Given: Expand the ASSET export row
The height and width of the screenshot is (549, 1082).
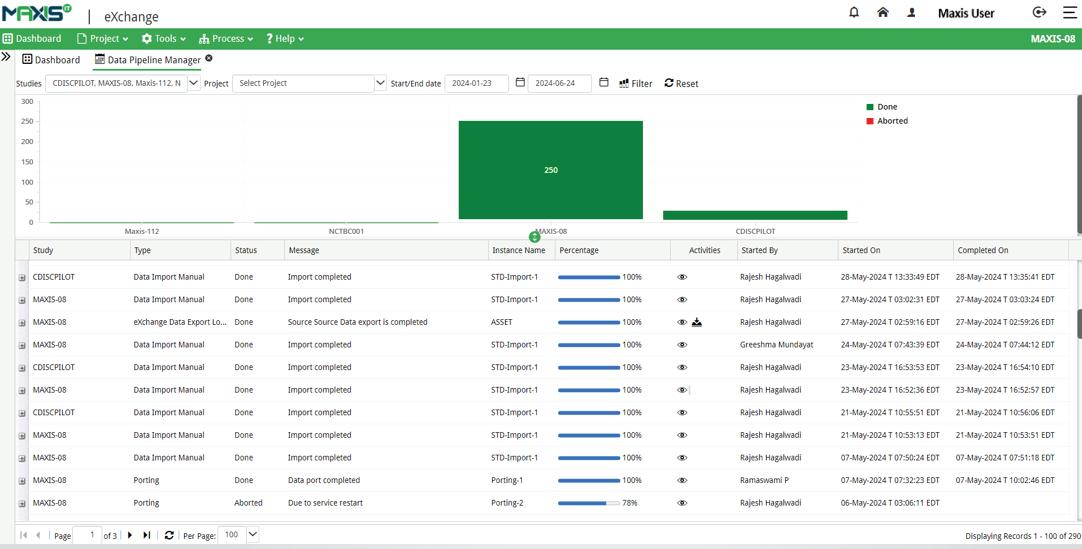Looking at the screenshot, I should point(22,323).
